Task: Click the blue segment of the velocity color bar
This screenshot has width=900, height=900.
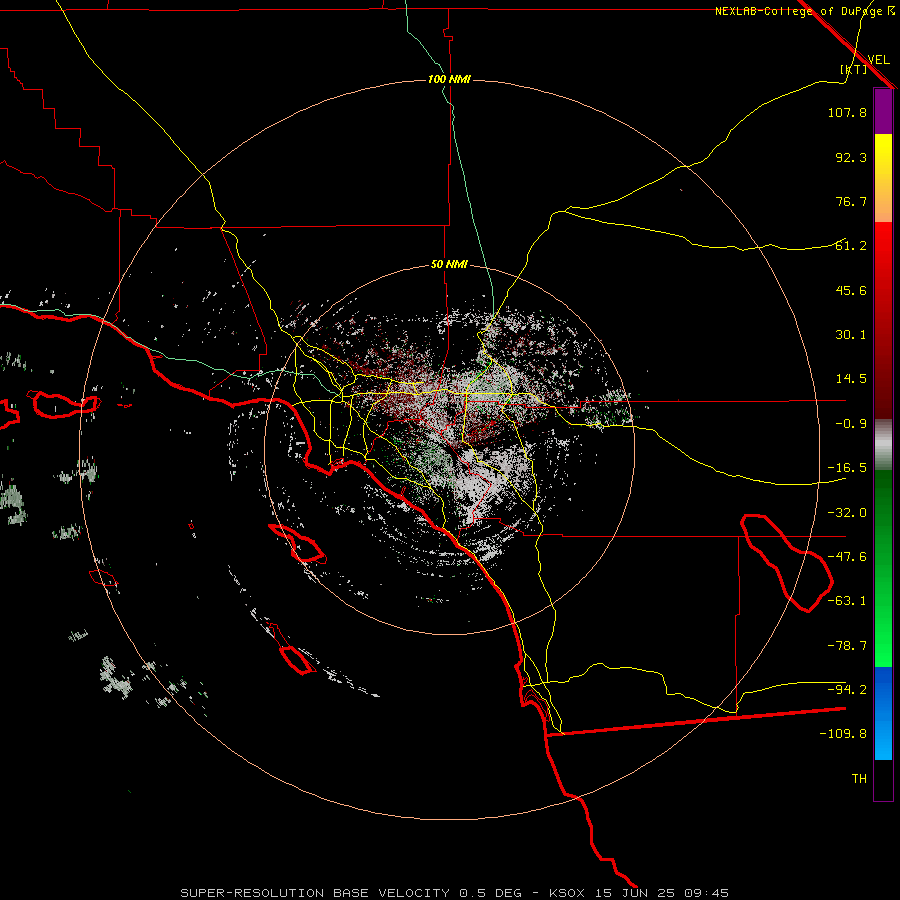Action: (883, 713)
